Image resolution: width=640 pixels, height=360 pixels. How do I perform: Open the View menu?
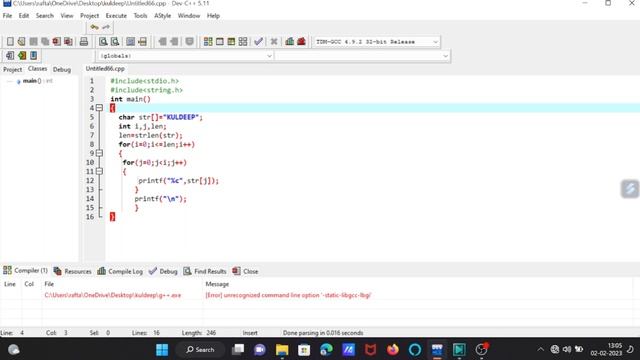(67, 16)
